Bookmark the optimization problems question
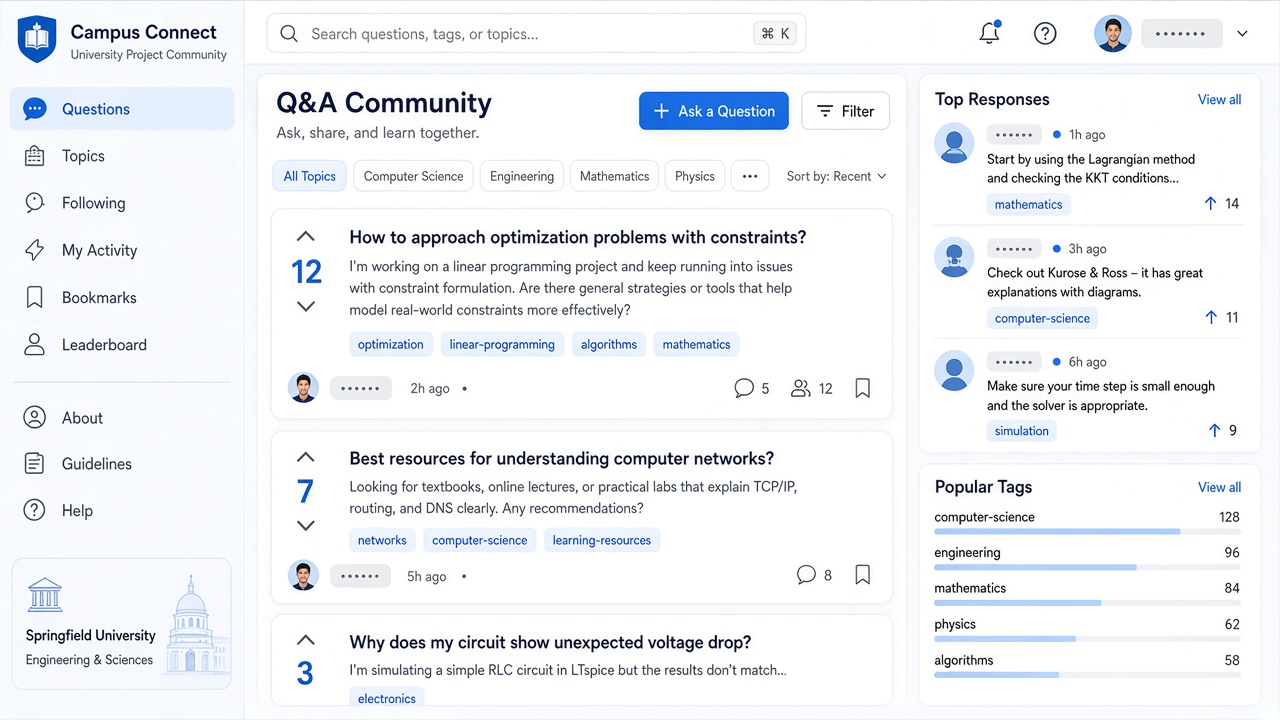 [x=862, y=388]
